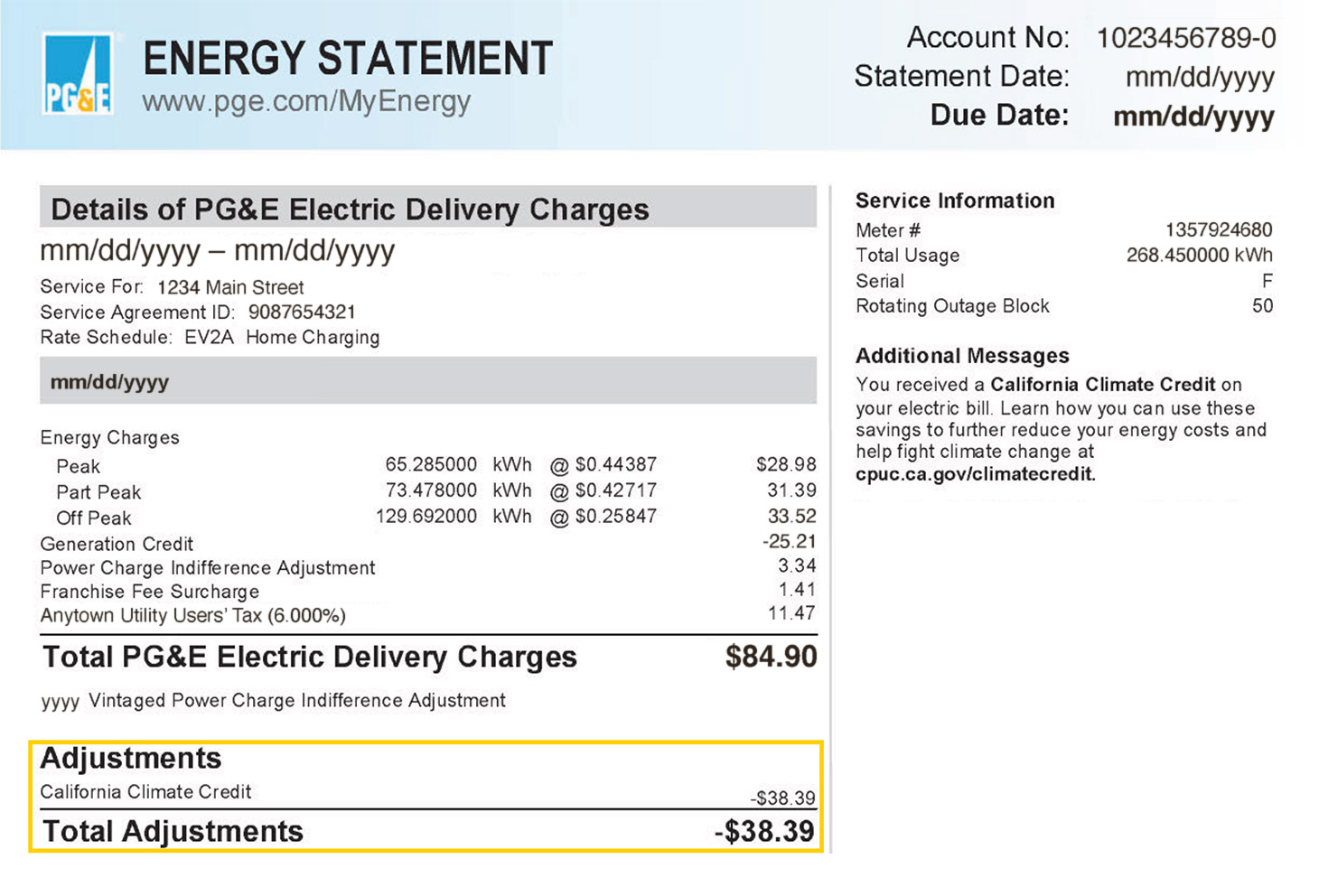Click the Details of PG&E Electric Delivery Charges header
This screenshot has width=1319, height=896.
pyautogui.click(x=350, y=210)
